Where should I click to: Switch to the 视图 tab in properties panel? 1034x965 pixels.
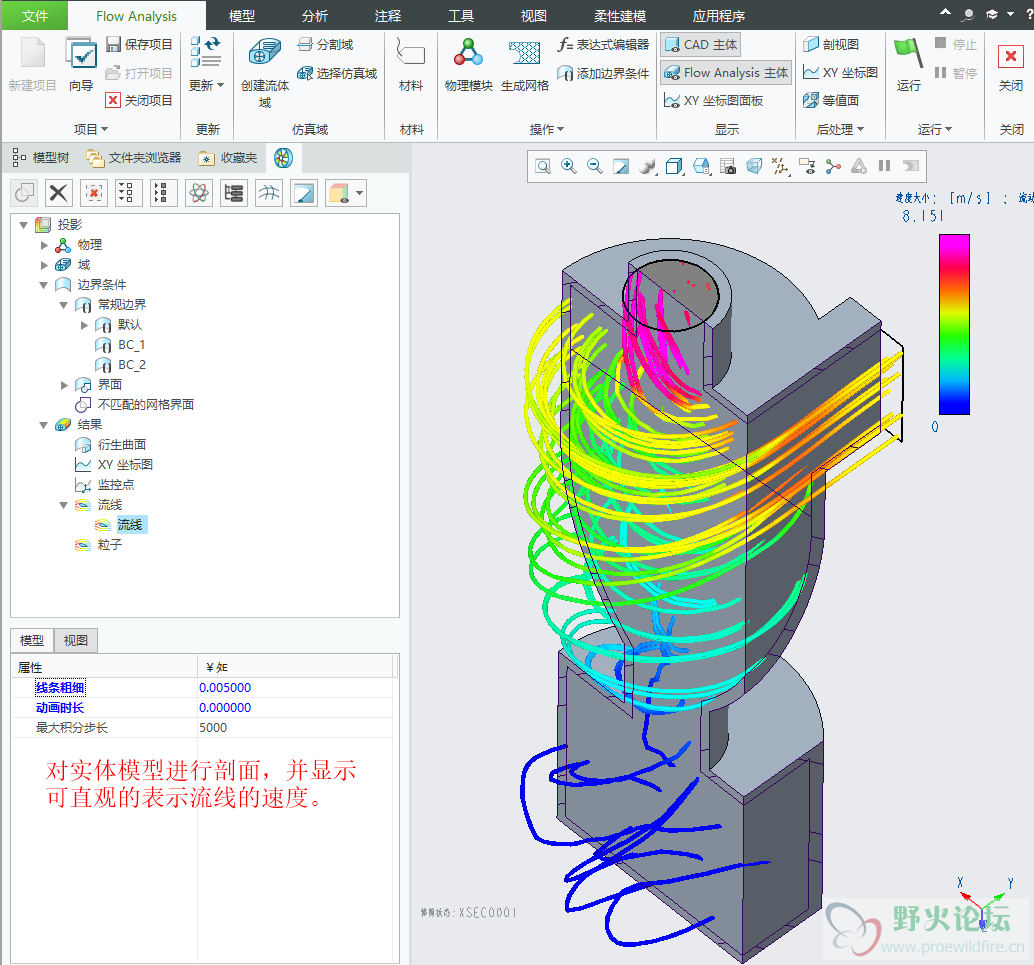click(x=76, y=641)
